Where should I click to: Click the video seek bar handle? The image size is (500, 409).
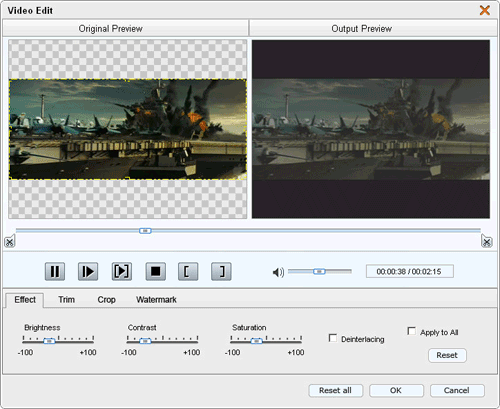145,231
